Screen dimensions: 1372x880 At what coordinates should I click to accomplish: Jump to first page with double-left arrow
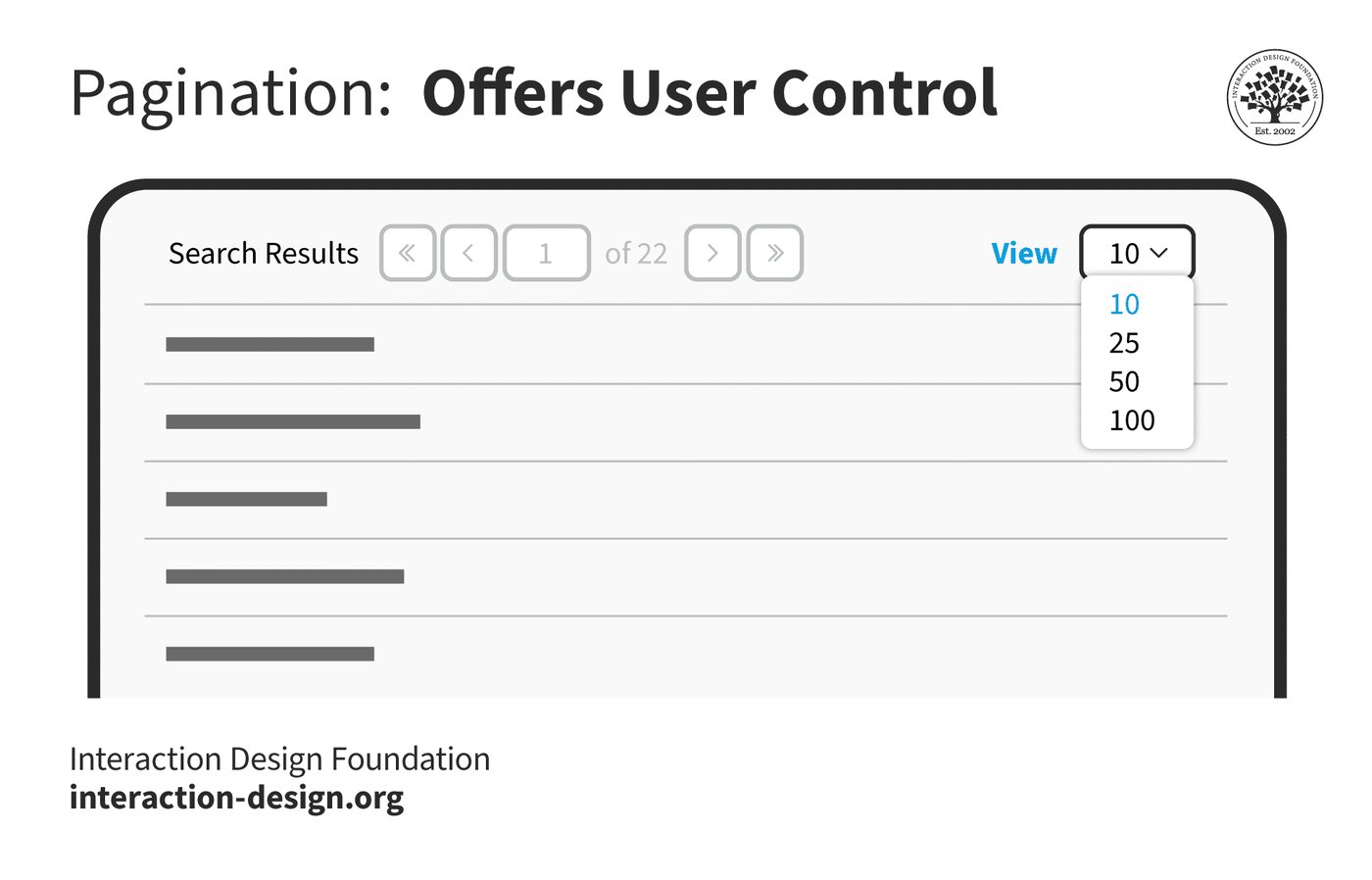coord(408,253)
